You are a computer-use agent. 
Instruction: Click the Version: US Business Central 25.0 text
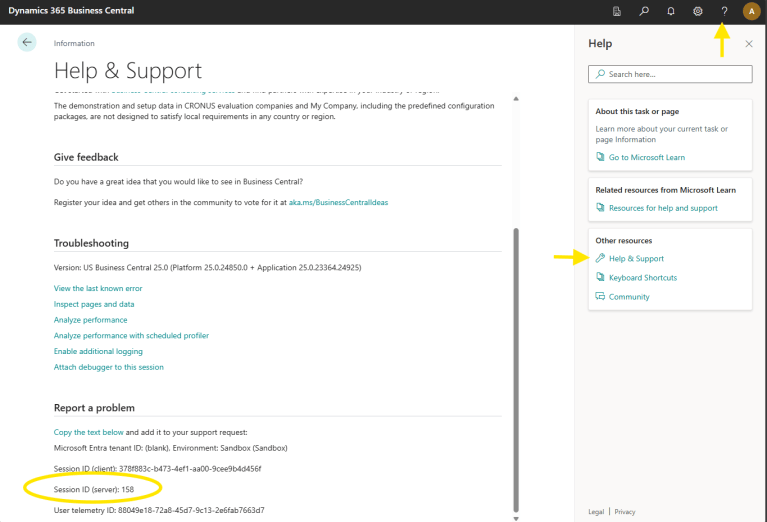207,268
